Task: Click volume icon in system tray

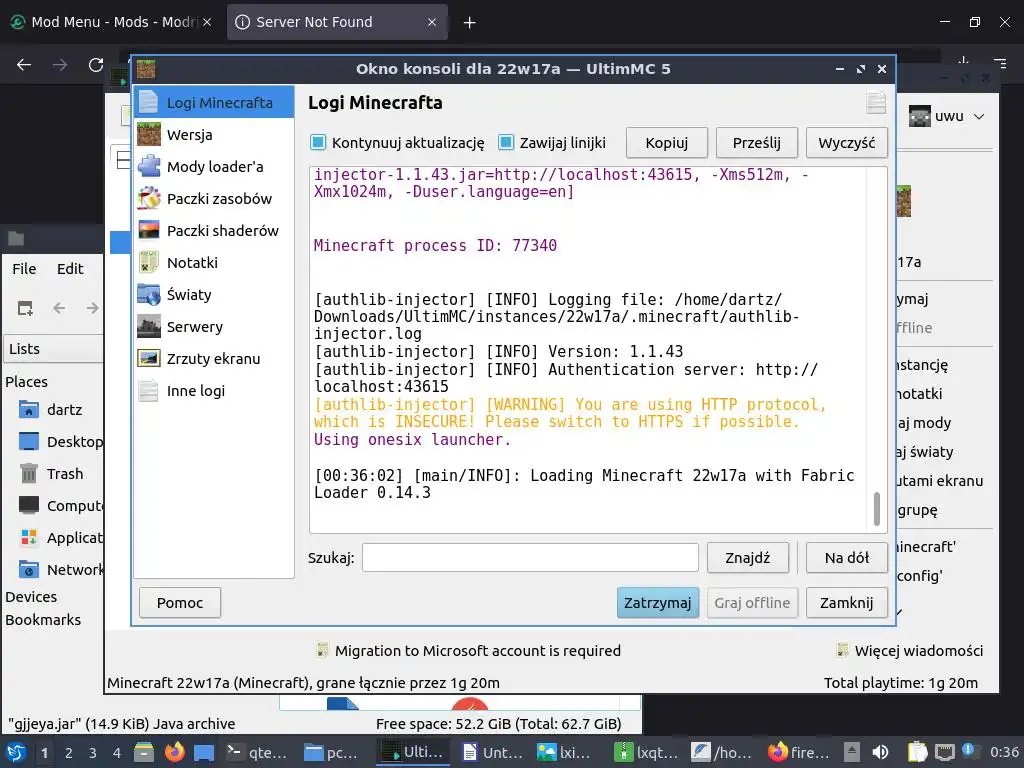Action: point(880,752)
